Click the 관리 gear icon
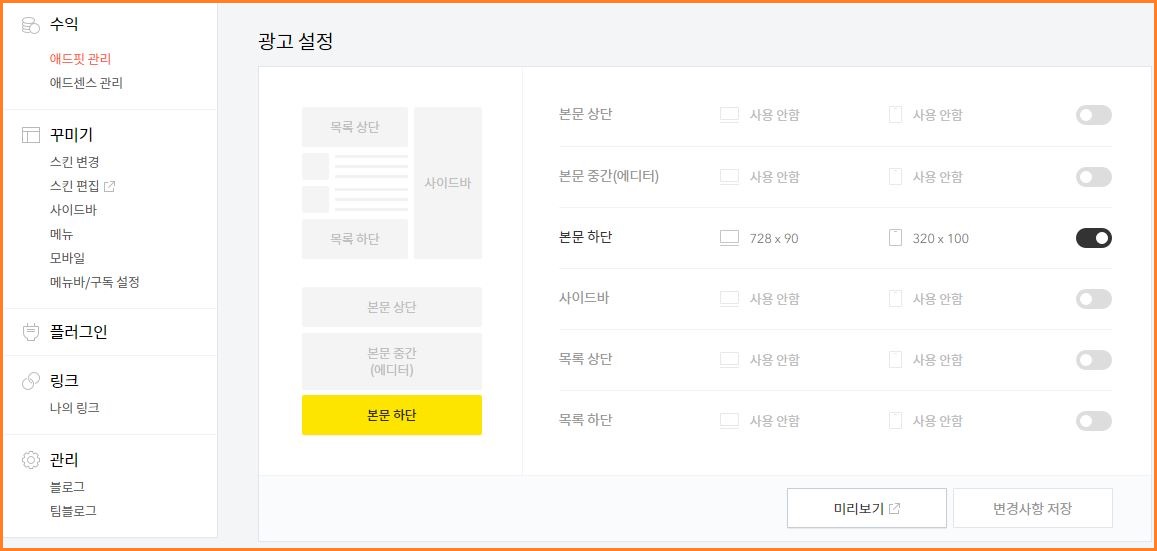 (x=30, y=460)
